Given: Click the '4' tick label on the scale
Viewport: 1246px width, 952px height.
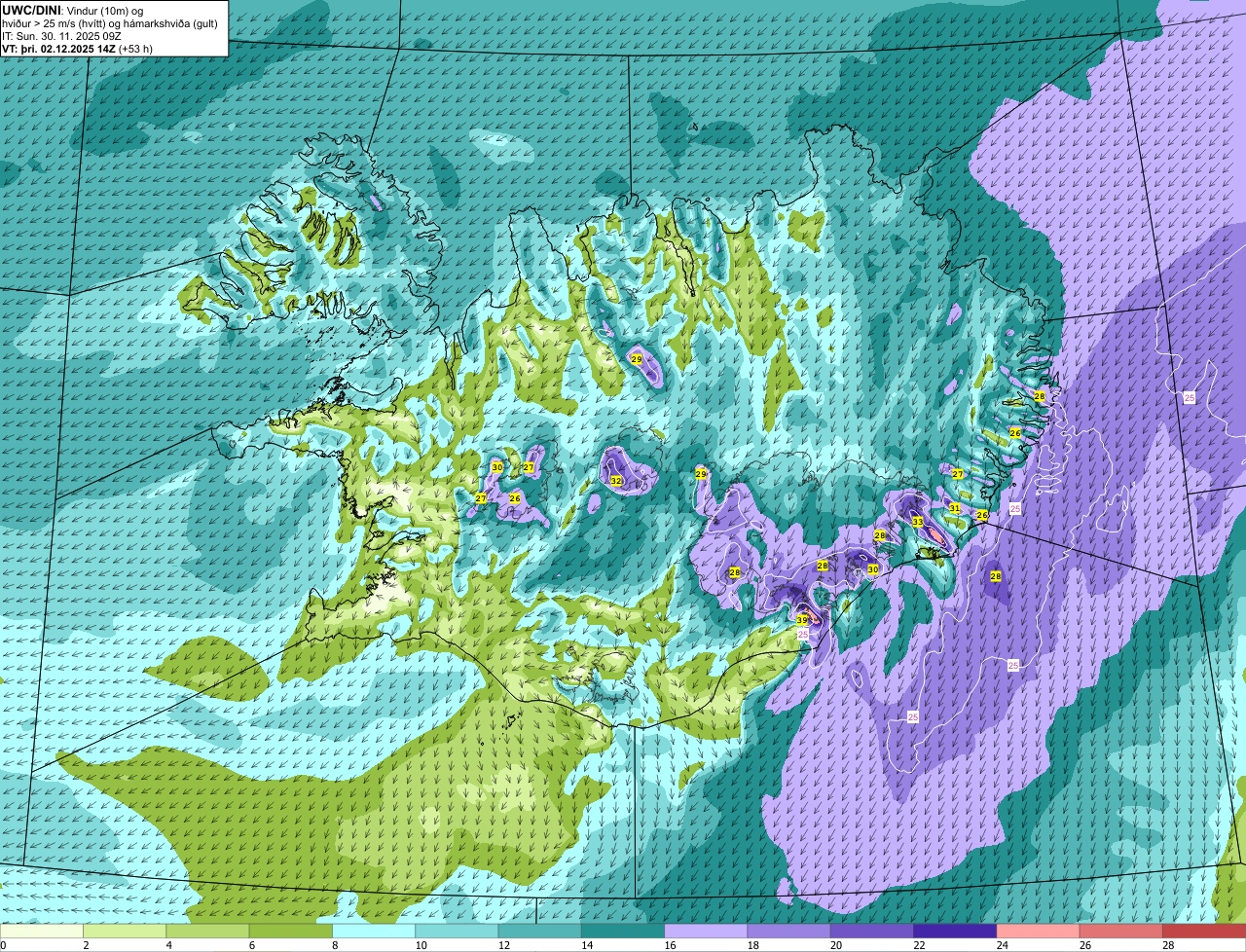Looking at the screenshot, I should pos(168,945).
